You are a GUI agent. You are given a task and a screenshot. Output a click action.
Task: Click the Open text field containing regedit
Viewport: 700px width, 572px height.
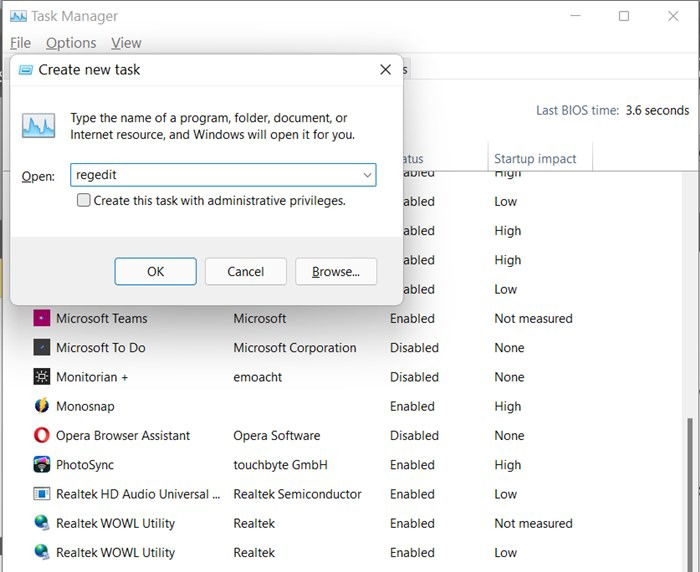pyautogui.click(x=223, y=175)
